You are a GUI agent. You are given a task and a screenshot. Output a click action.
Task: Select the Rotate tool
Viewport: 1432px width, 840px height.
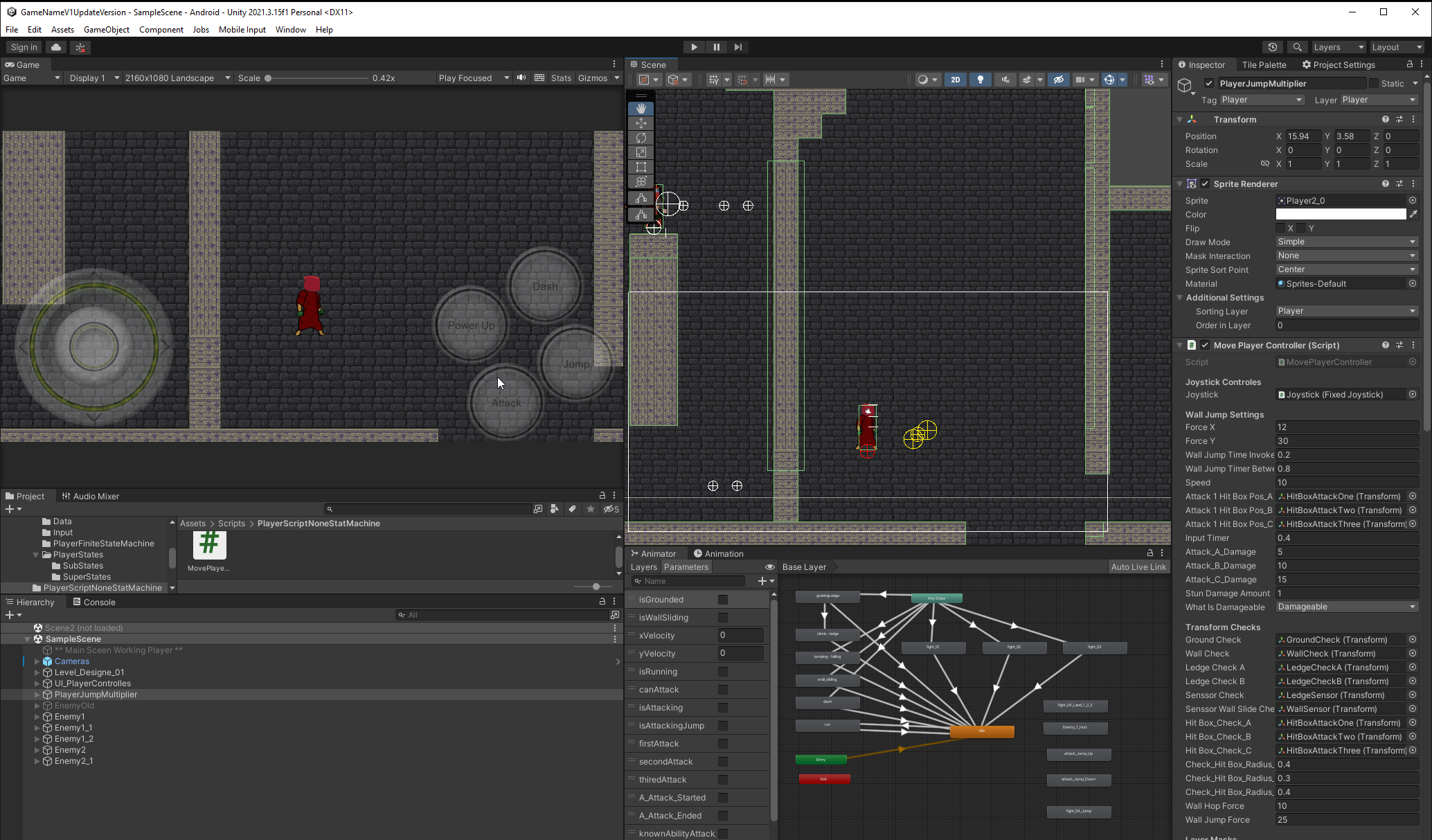click(641, 137)
